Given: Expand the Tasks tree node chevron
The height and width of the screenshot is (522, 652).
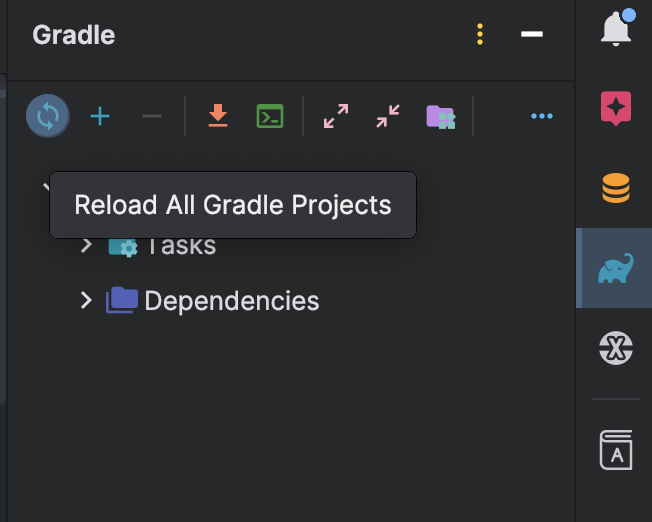Looking at the screenshot, I should (x=86, y=245).
